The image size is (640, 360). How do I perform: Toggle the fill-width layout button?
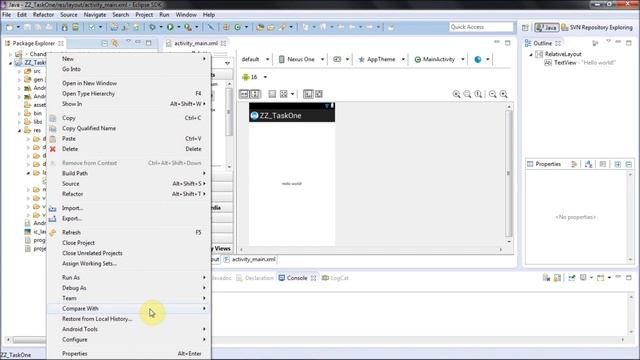(x=244, y=94)
